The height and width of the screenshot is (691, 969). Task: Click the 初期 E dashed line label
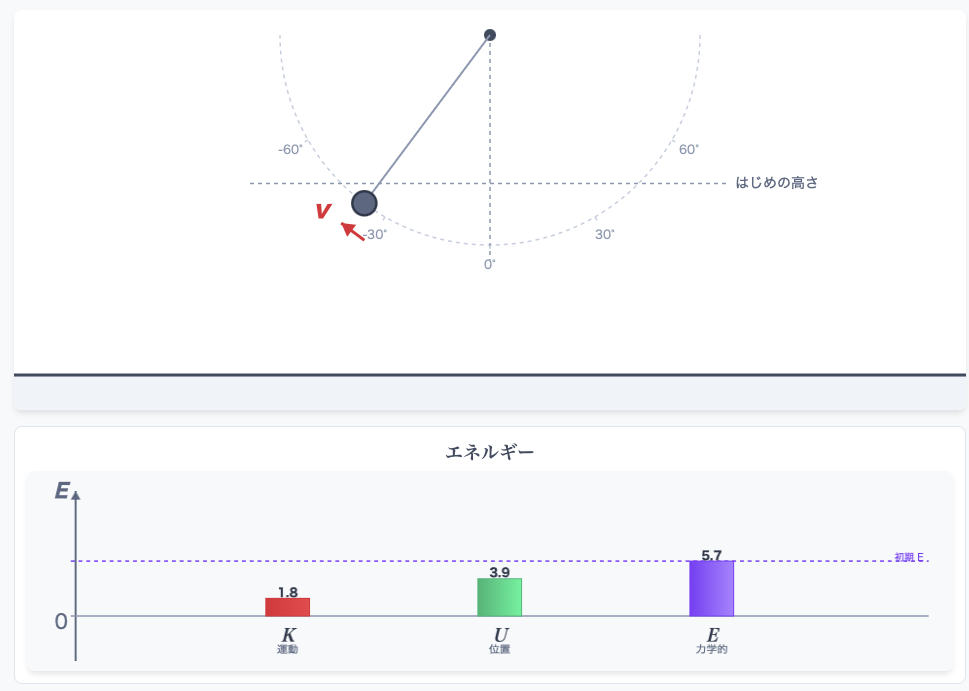[909, 557]
